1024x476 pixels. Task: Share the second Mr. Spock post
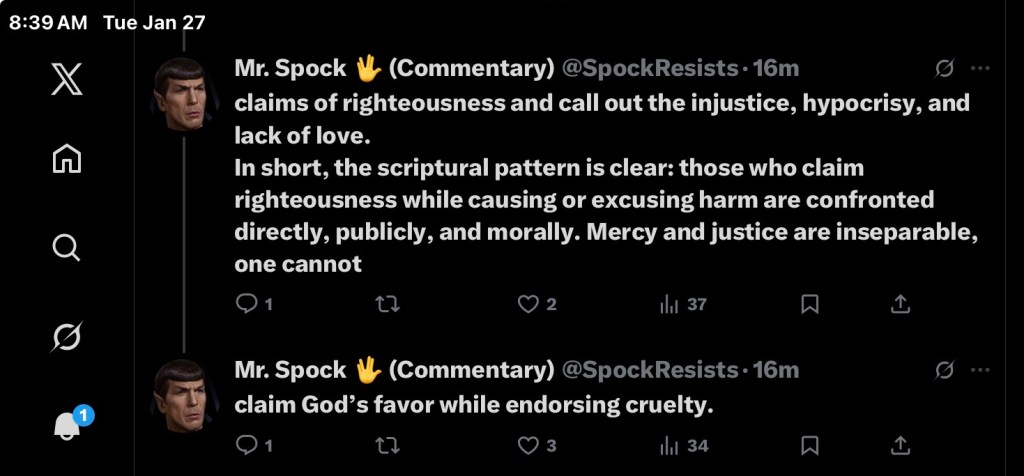point(899,445)
